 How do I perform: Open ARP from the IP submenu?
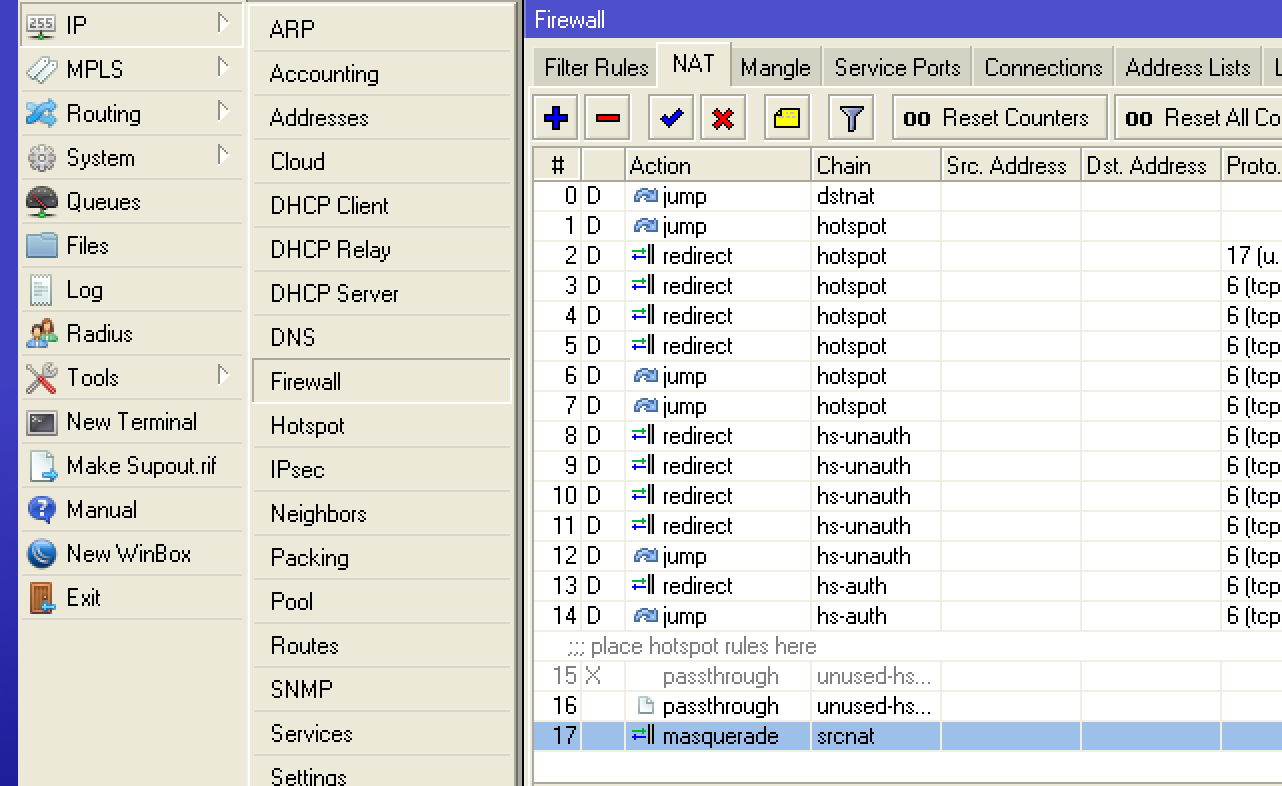[380, 30]
